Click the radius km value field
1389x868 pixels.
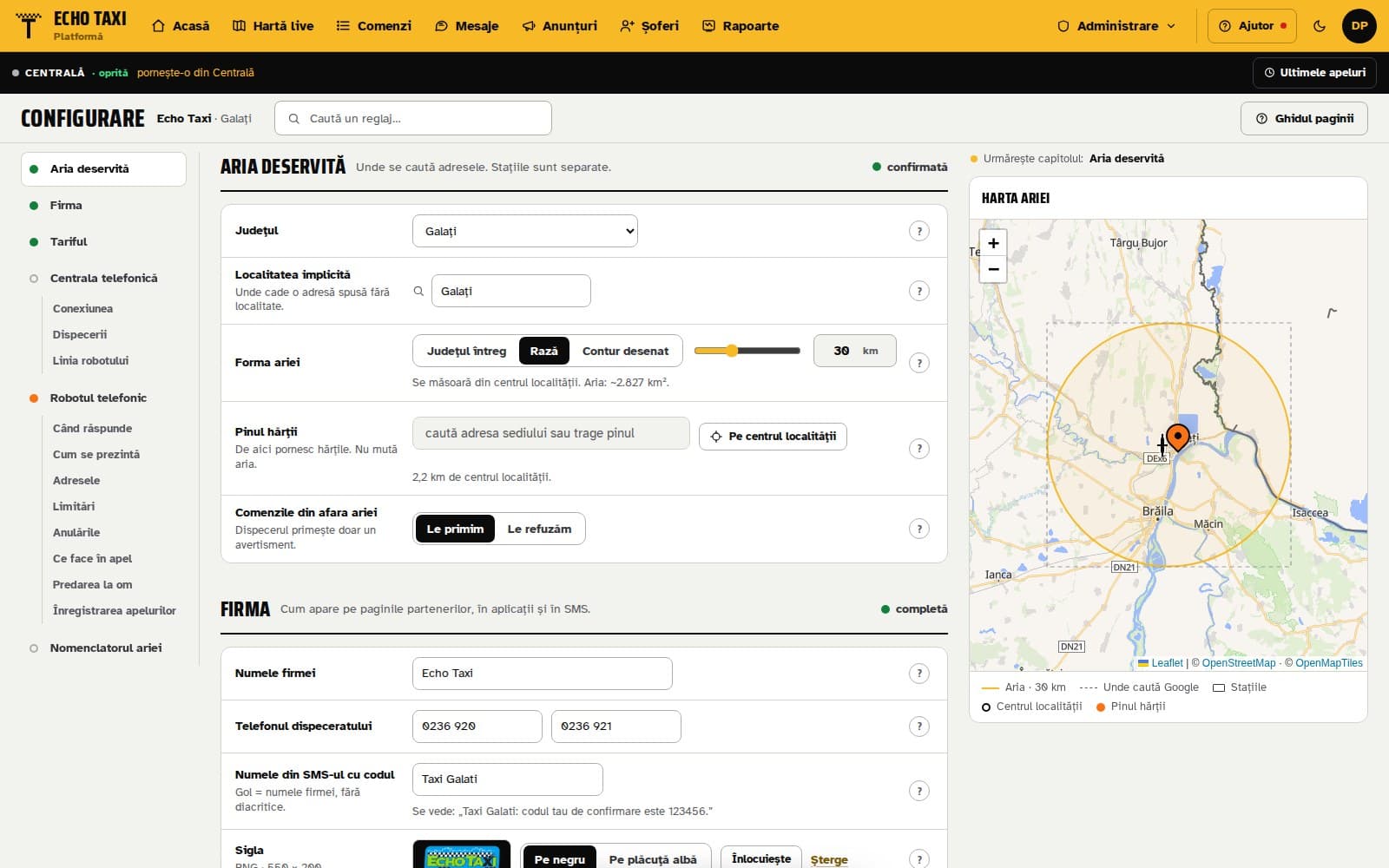tap(855, 351)
